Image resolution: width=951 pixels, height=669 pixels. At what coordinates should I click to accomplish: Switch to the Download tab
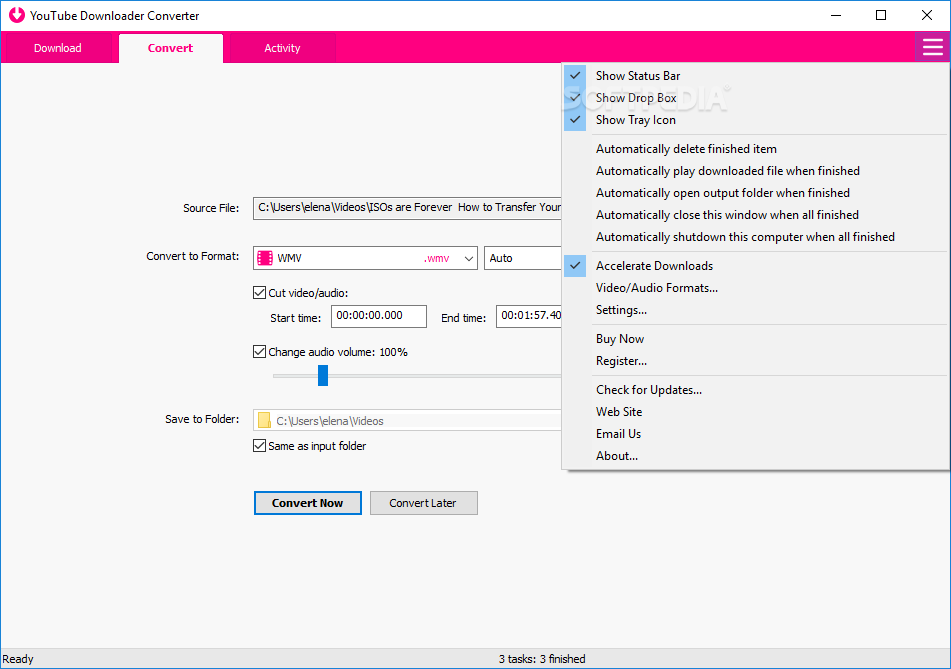pyautogui.click(x=58, y=48)
